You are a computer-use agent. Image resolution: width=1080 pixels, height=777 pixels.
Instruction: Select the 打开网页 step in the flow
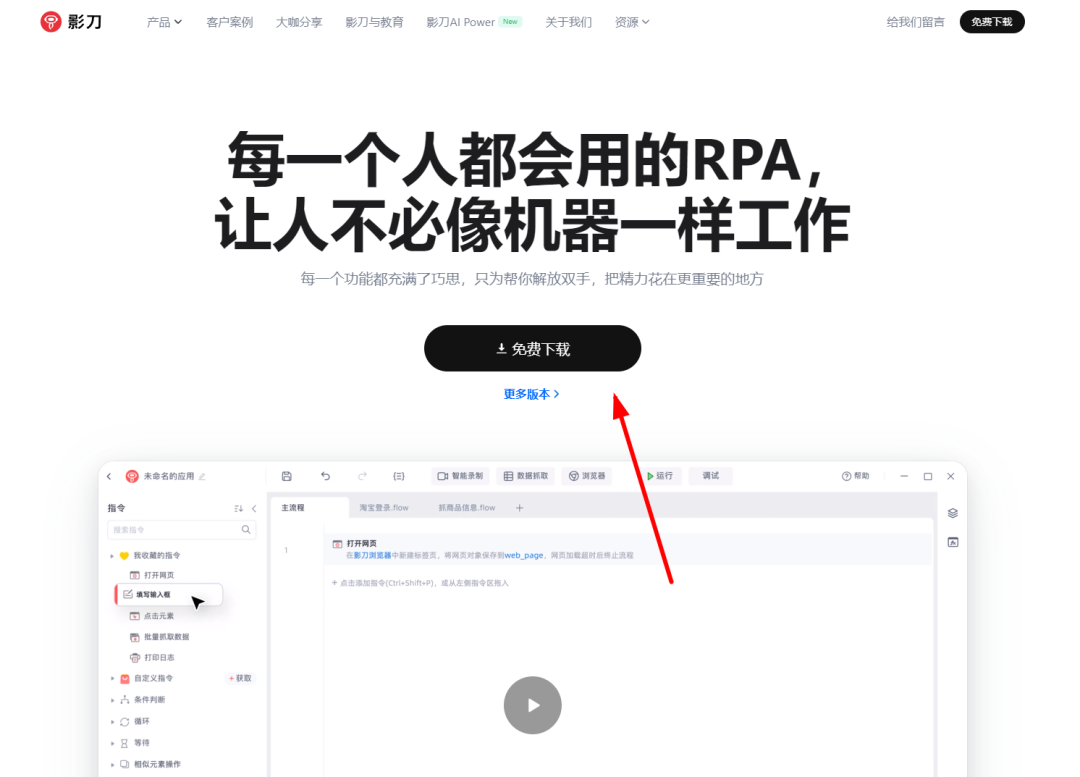pos(627,549)
